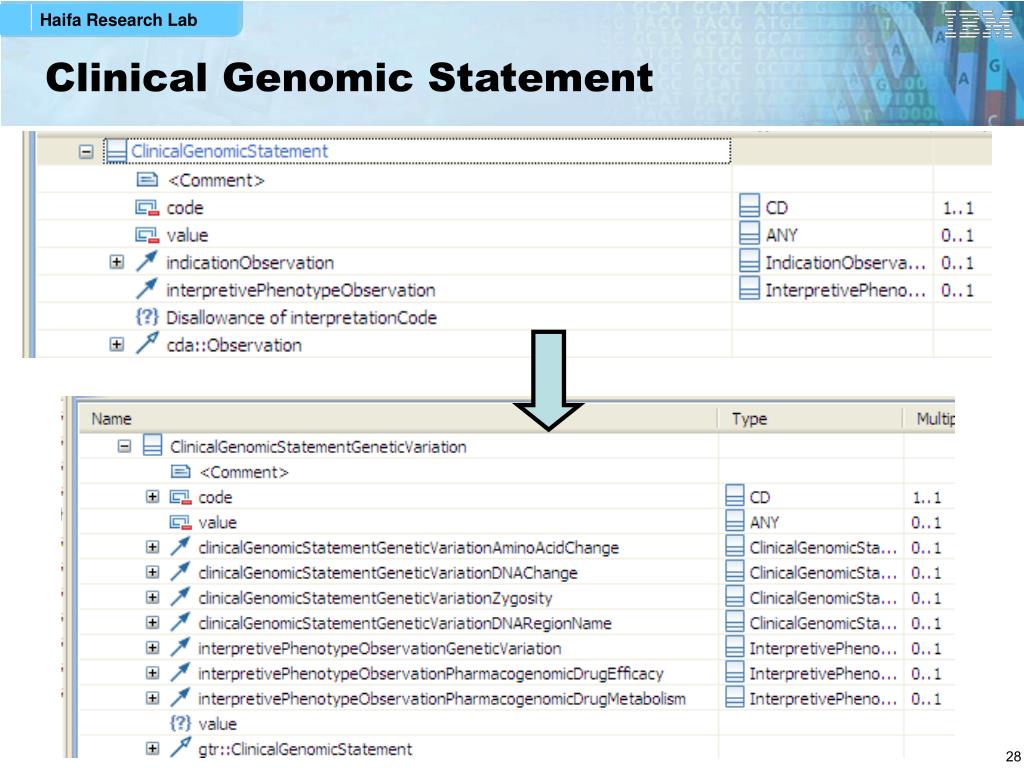1024x768 pixels.
Task: Click the generalization arrow for gtr::ClinicalGenomicStatement
Action: (181, 748)
